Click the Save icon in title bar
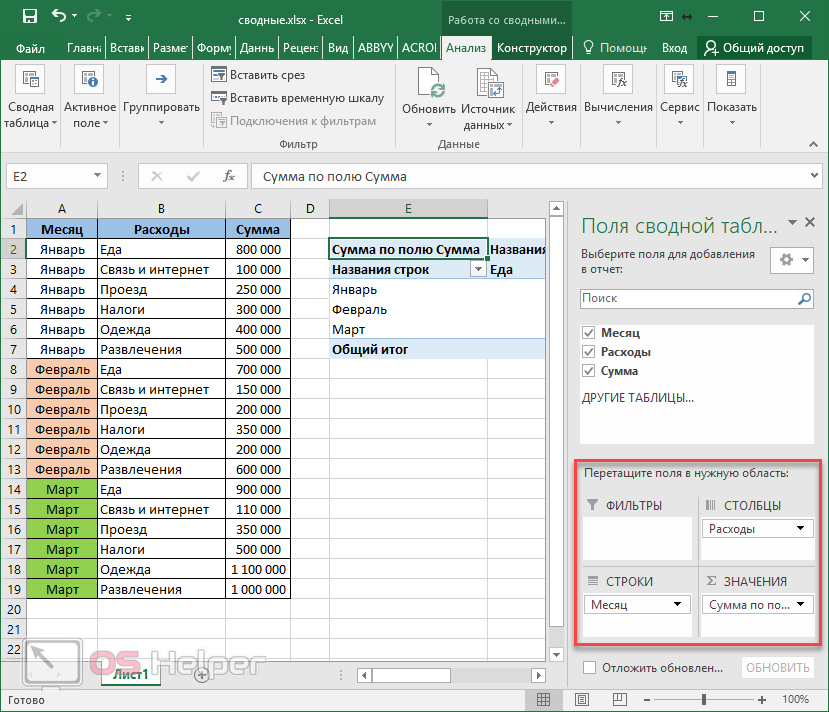829x712 pixels. [x=29, y=17]
